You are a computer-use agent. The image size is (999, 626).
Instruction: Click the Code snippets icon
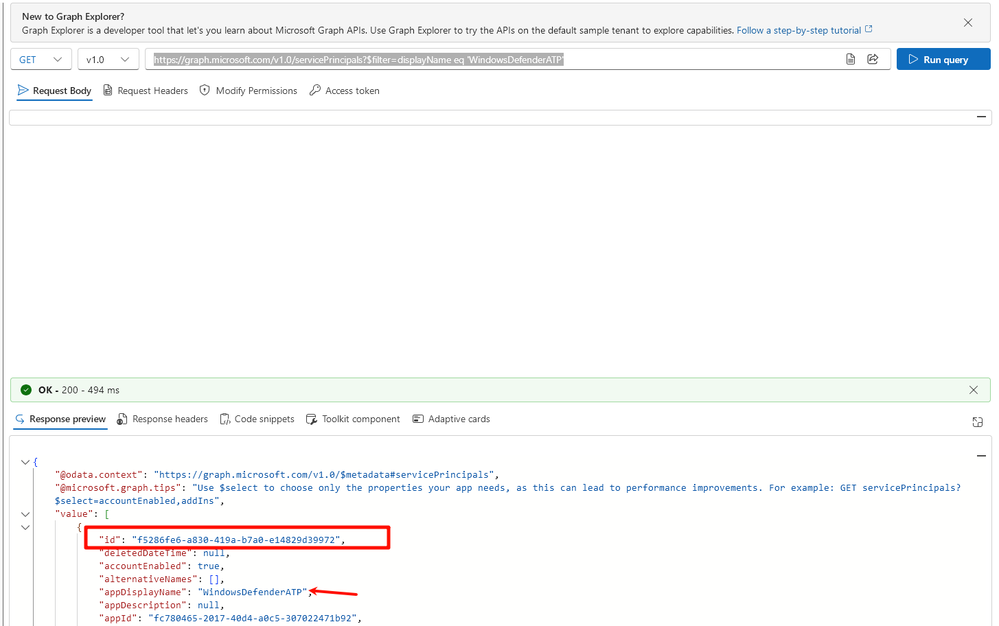pyautogui.click(x=225, y=419)
